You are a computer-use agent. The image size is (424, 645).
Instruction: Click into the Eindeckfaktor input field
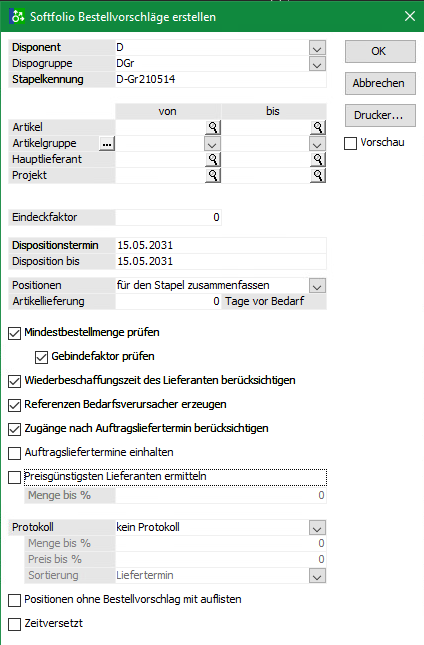[x=168, y=217]
